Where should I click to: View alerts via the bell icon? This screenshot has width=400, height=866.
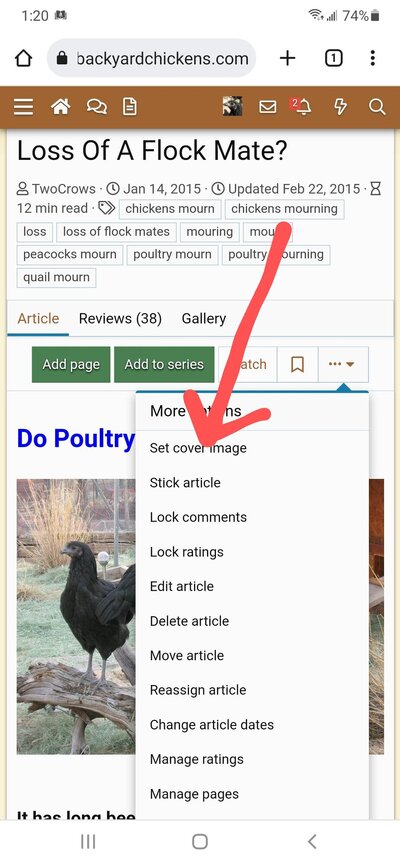(301, 107)
